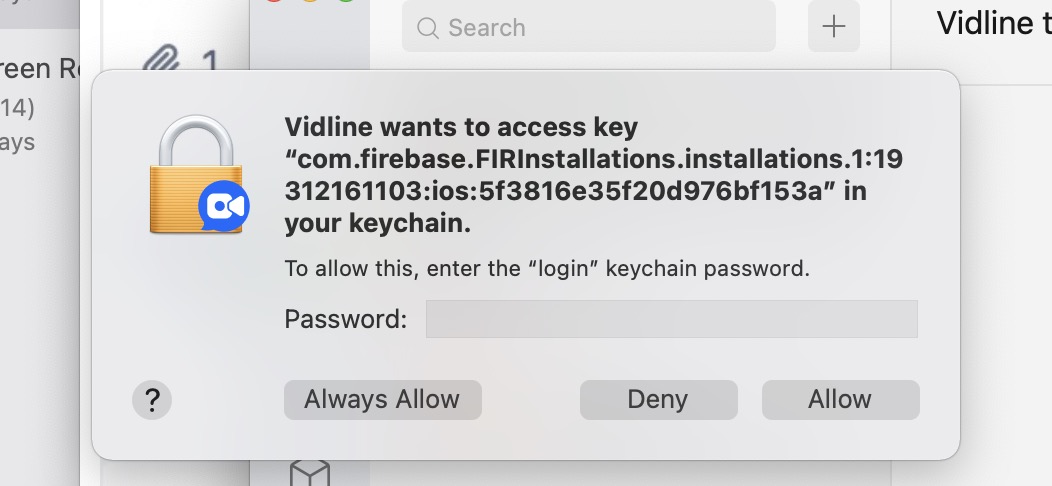Deny the keychain access request

click(658, 400)
